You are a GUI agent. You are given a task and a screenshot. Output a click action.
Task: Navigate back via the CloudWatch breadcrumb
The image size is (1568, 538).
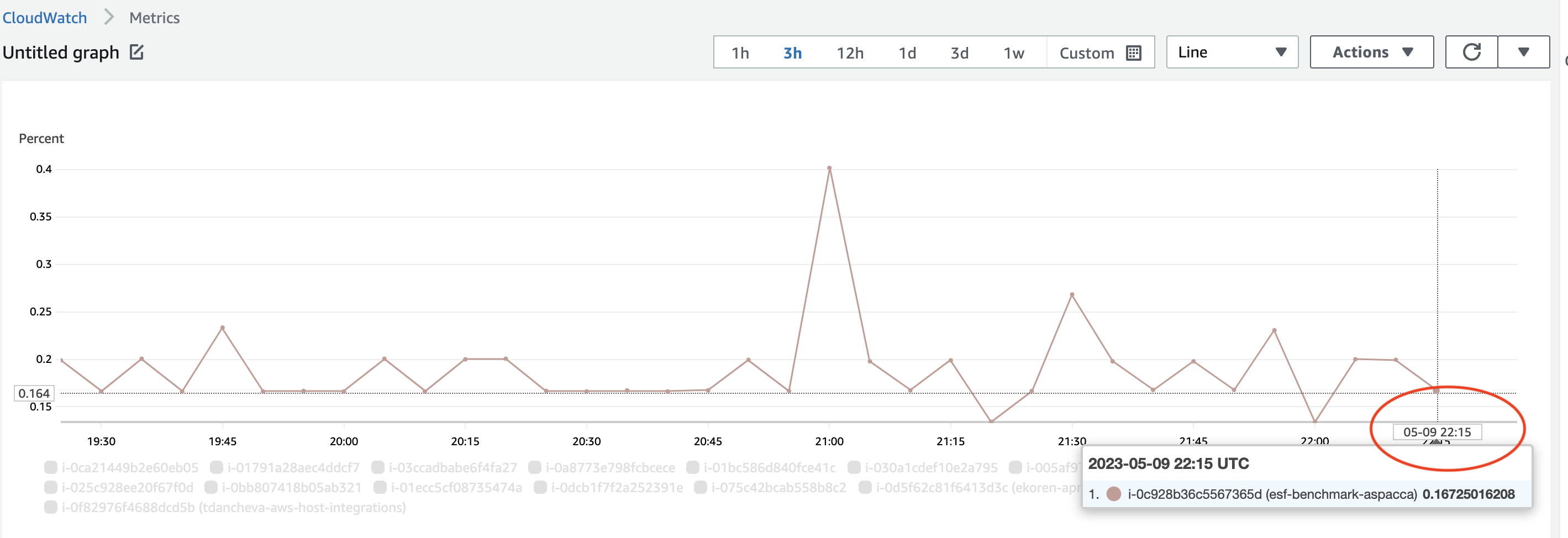[44, 18]
